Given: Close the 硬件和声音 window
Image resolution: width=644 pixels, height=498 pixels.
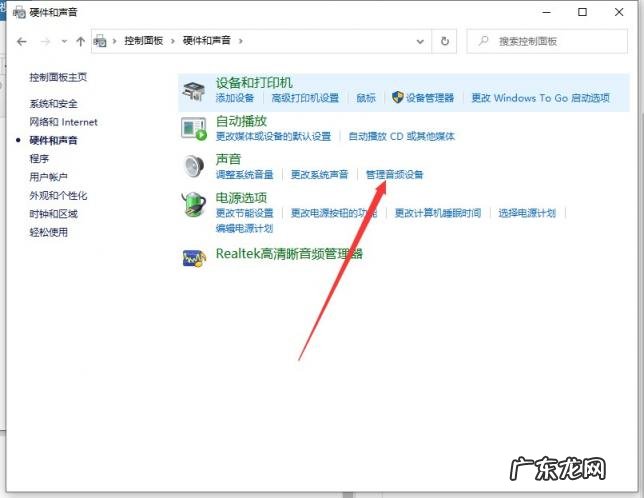Looking at the screenshot, I should point(619,12).
